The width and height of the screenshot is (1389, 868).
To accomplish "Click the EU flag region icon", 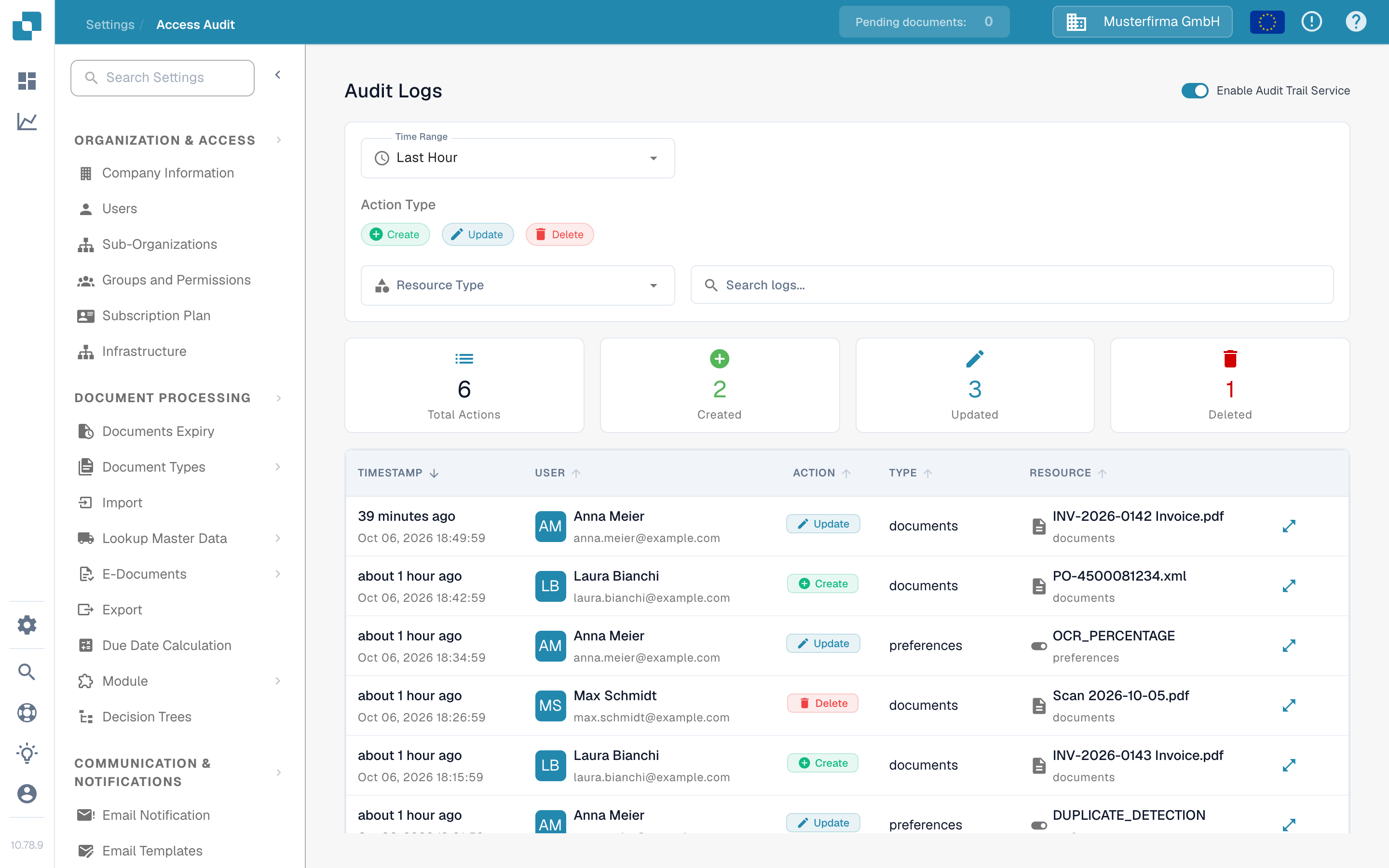I will [1267, 22].
